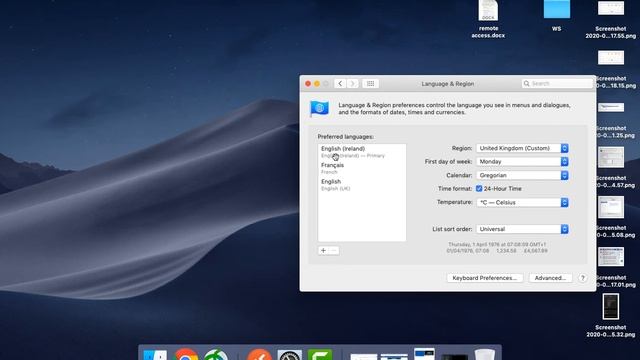Open First day of week dropdown
Viewport: 640px width, 360px height.
tap(522, 162)
